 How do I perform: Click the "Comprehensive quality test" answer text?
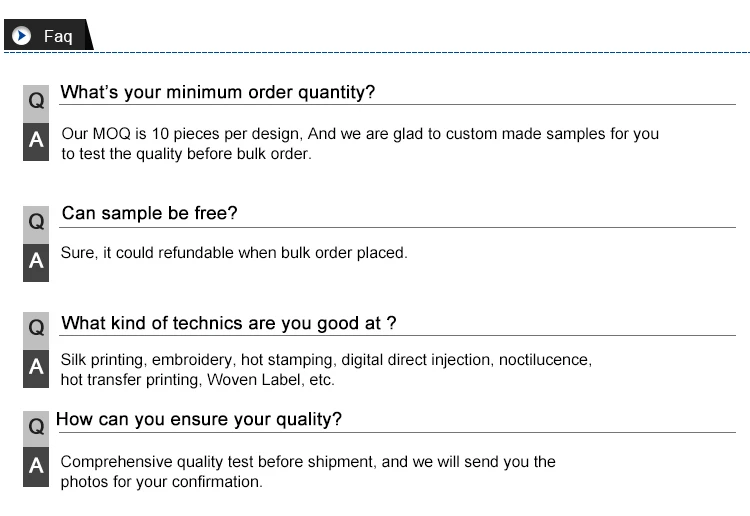pyautogui.click(x=308, y=461)
